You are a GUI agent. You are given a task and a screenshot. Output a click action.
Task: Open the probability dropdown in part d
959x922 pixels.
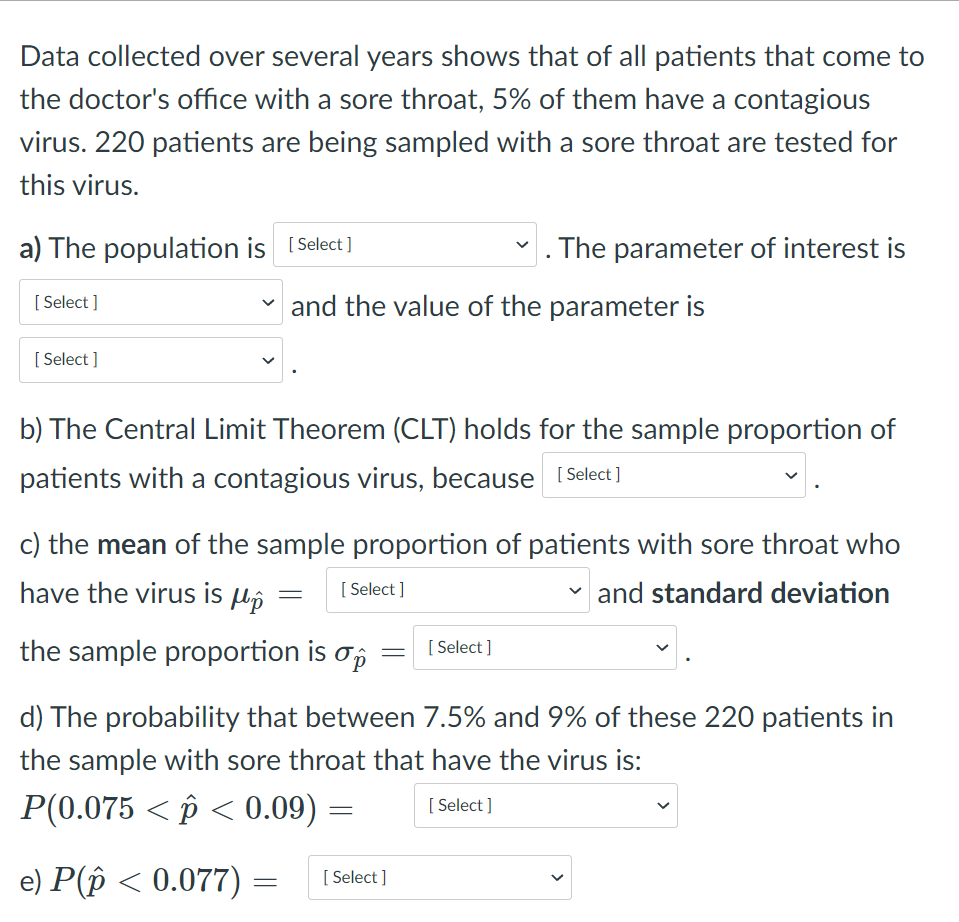(545, 805)
